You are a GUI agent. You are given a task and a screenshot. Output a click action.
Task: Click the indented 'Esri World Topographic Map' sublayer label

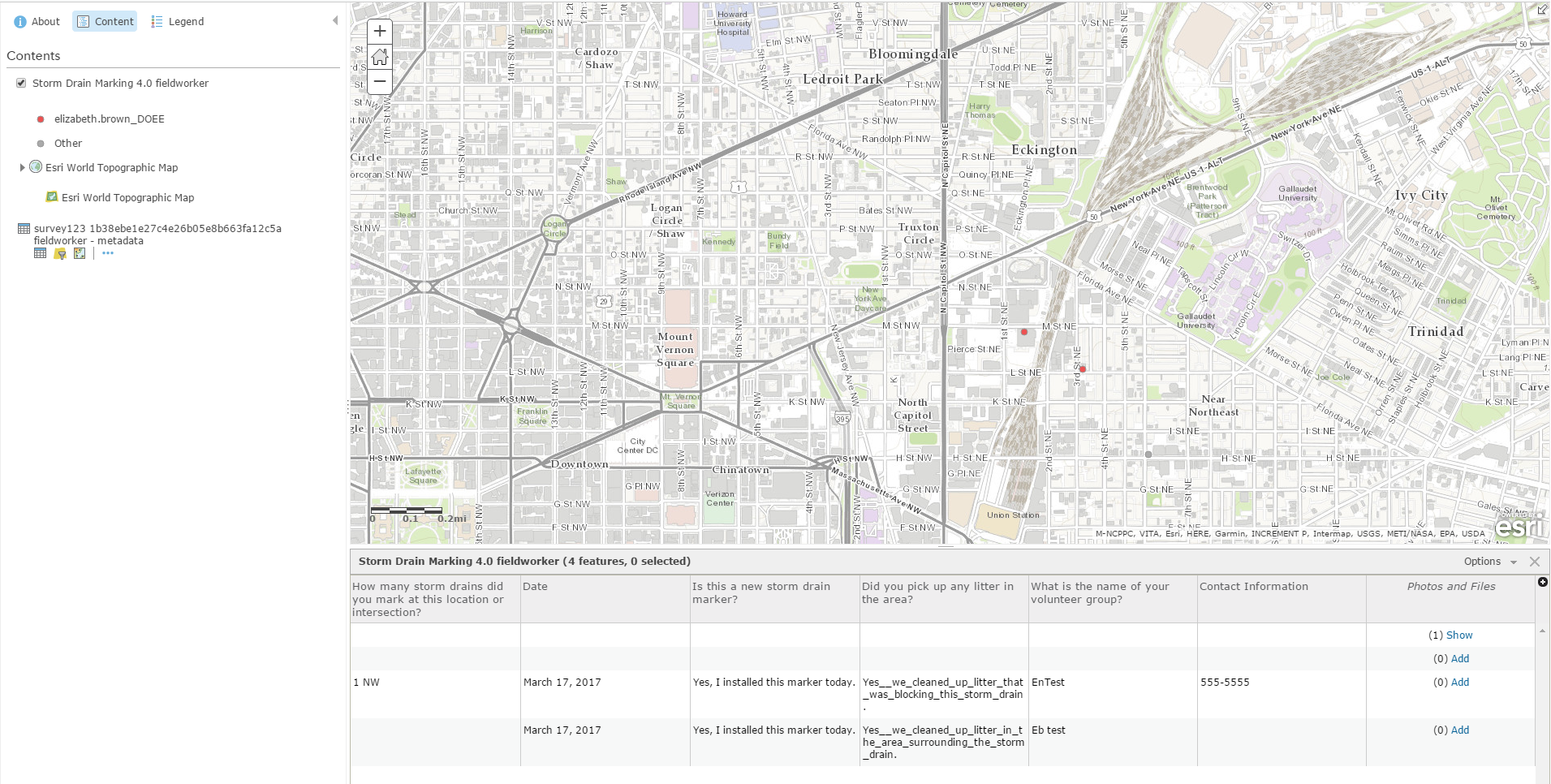[x=128, y=197]
